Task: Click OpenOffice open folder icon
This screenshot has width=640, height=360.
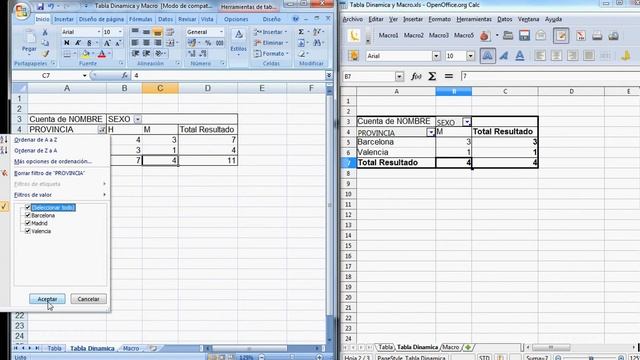Action: [508, 36]
